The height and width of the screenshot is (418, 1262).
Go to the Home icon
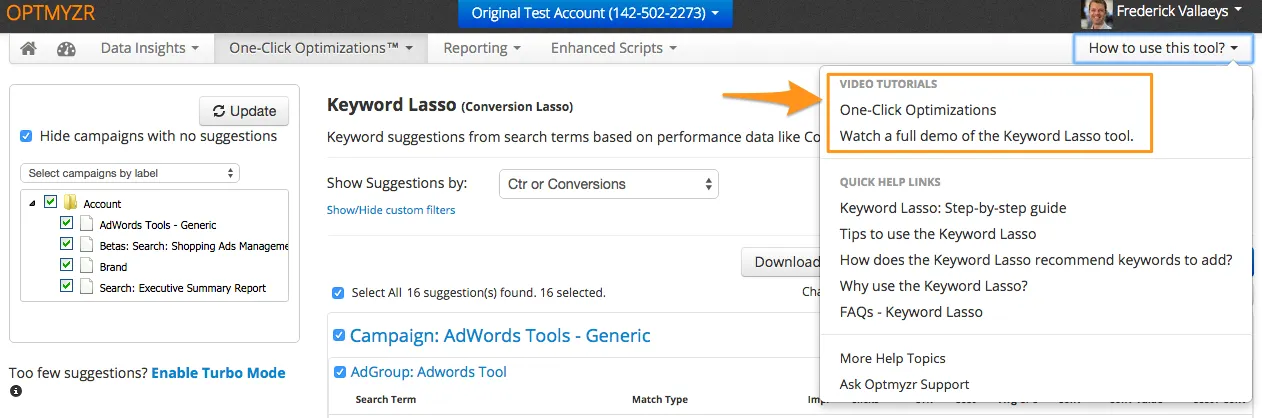tap(28, 48)
